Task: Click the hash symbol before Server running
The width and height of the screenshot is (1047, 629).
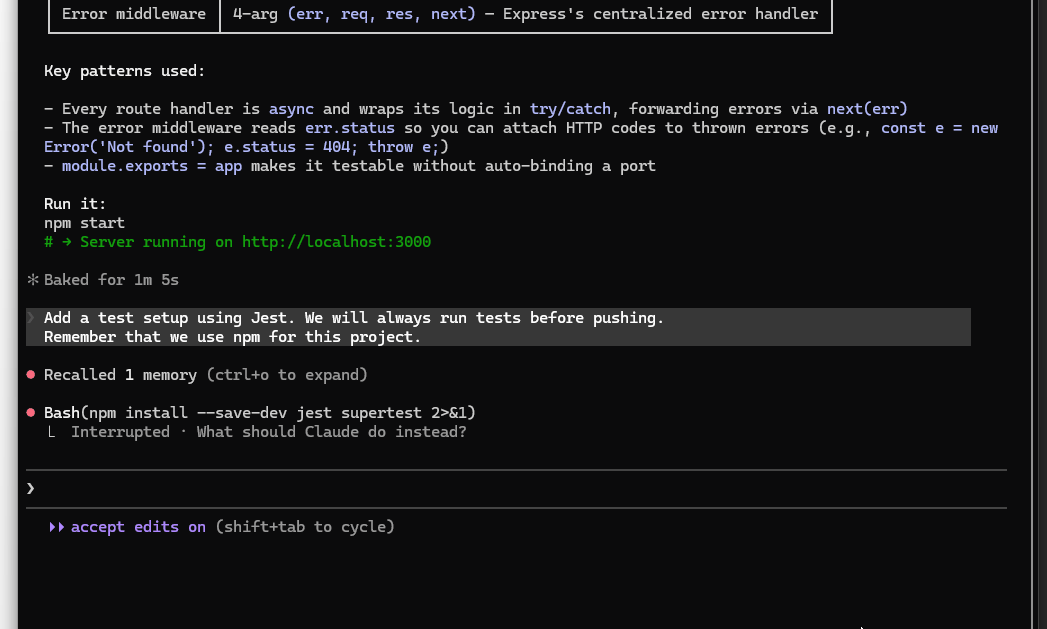Action: tap(48, 242)
